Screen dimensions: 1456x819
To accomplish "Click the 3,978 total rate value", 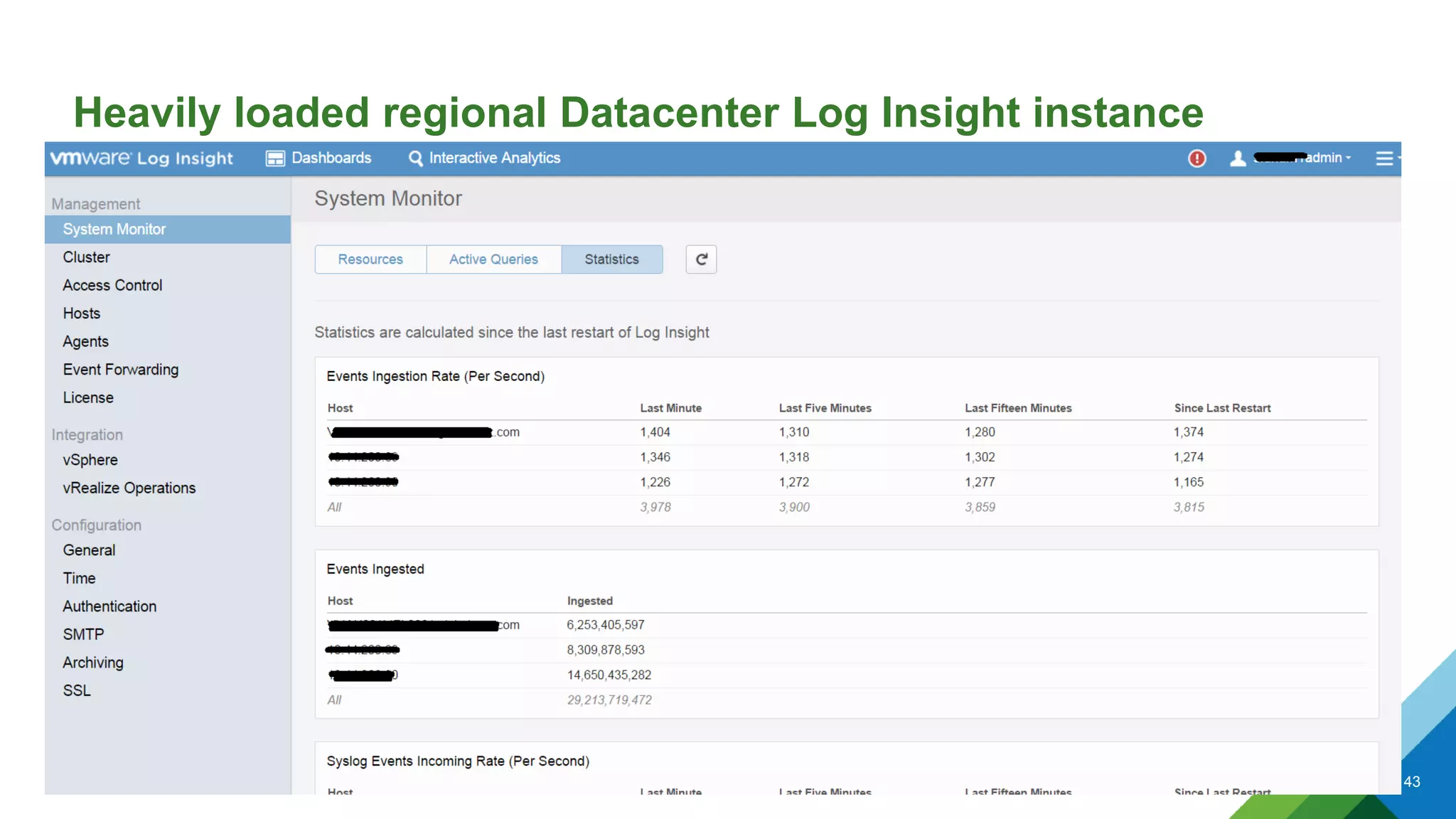I will [x=655, y=507].
